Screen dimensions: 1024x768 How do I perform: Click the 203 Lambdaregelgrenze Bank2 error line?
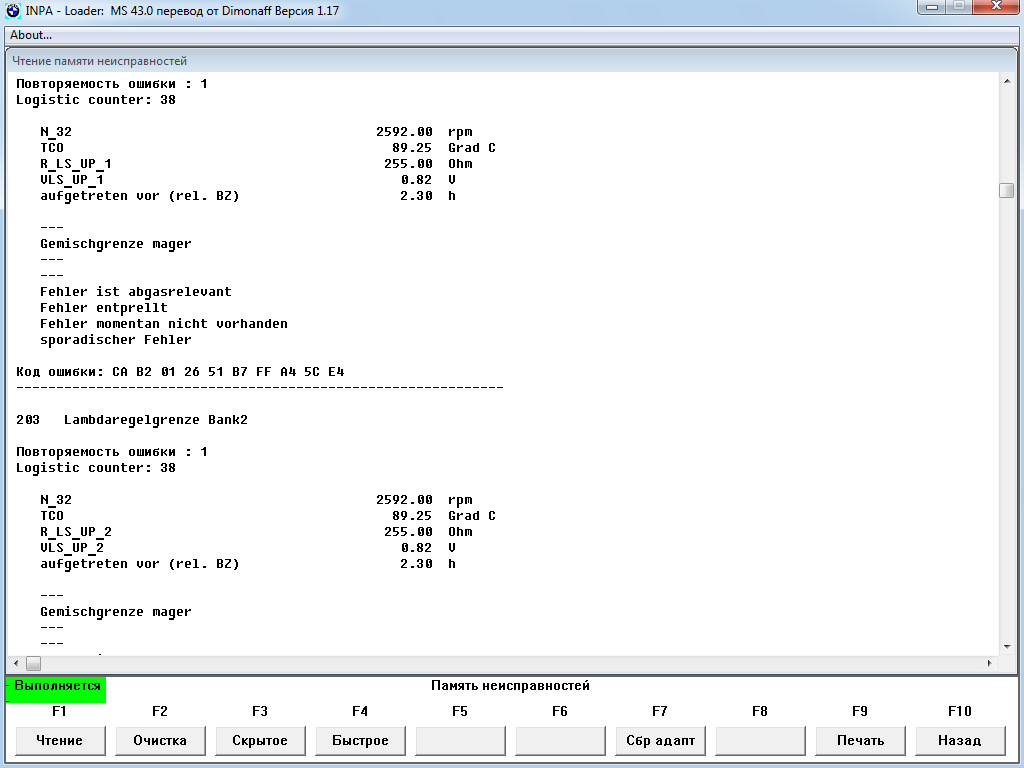click(132, 420)
